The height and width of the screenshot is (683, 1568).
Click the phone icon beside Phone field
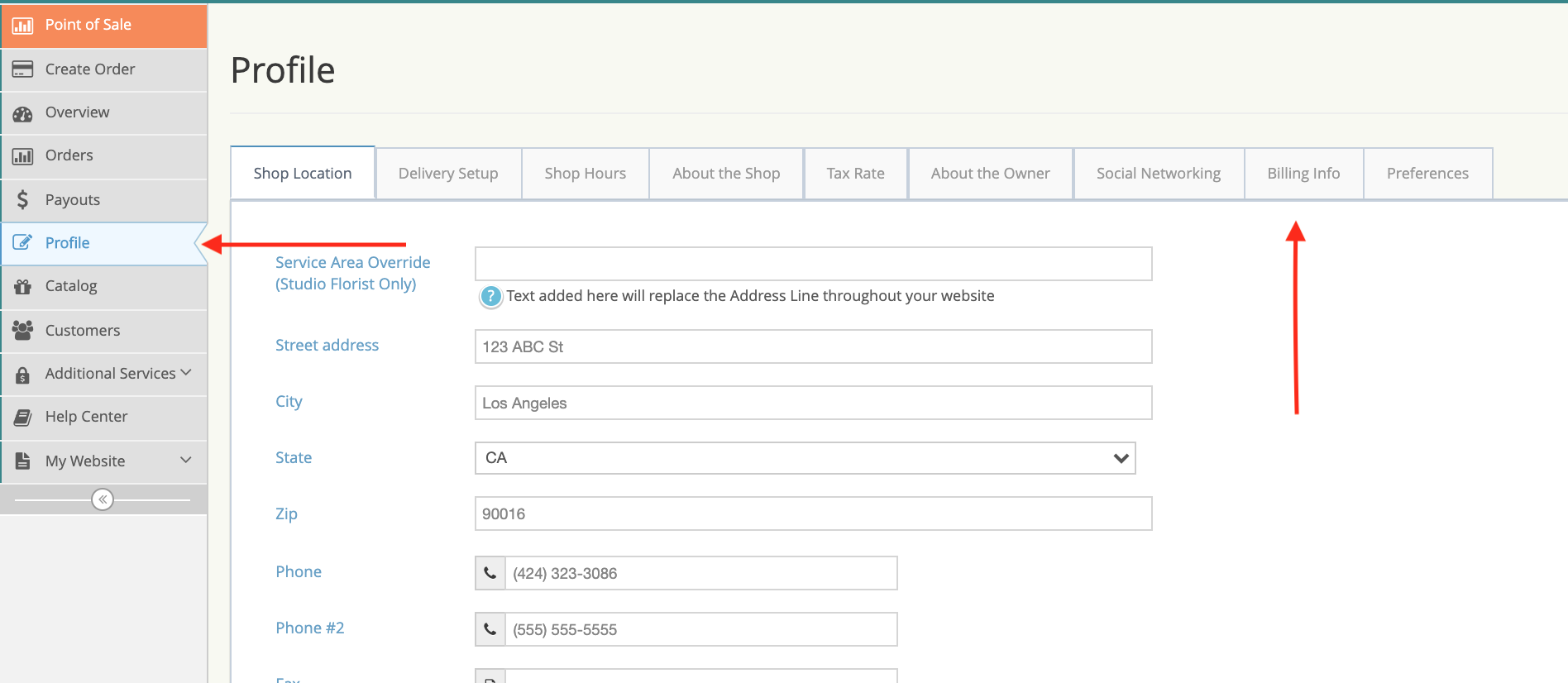tap(490, 573)
